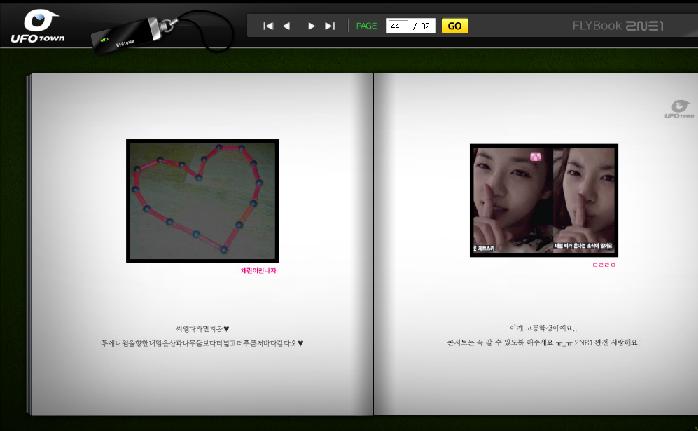
Task: Click the pink username under selfie photo
Action: [x=604, y=265]
